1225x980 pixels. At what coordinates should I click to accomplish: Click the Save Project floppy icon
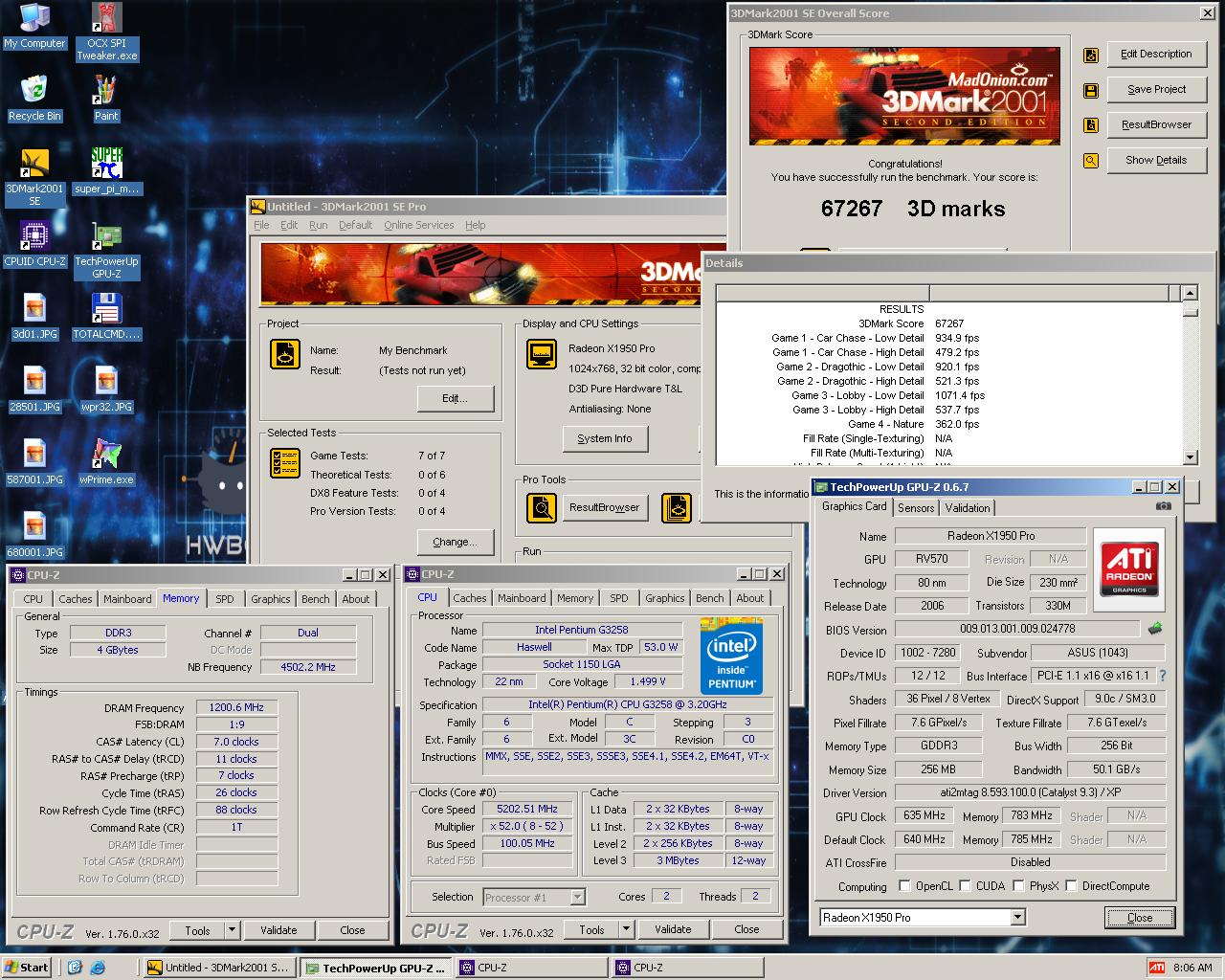click(x=1090, y=91)
